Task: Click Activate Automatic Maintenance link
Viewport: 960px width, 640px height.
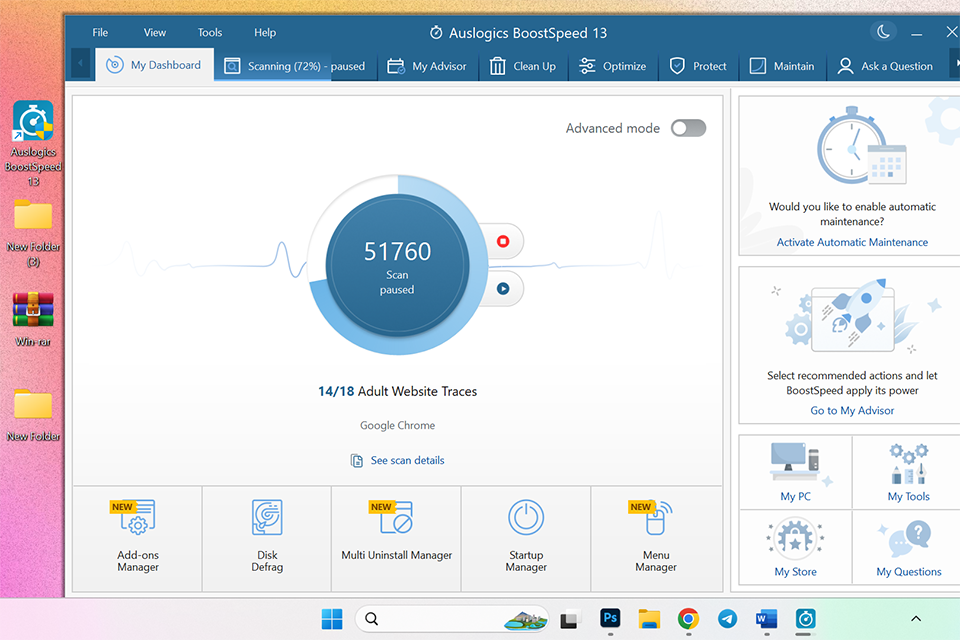Action: tap(852, 242)
